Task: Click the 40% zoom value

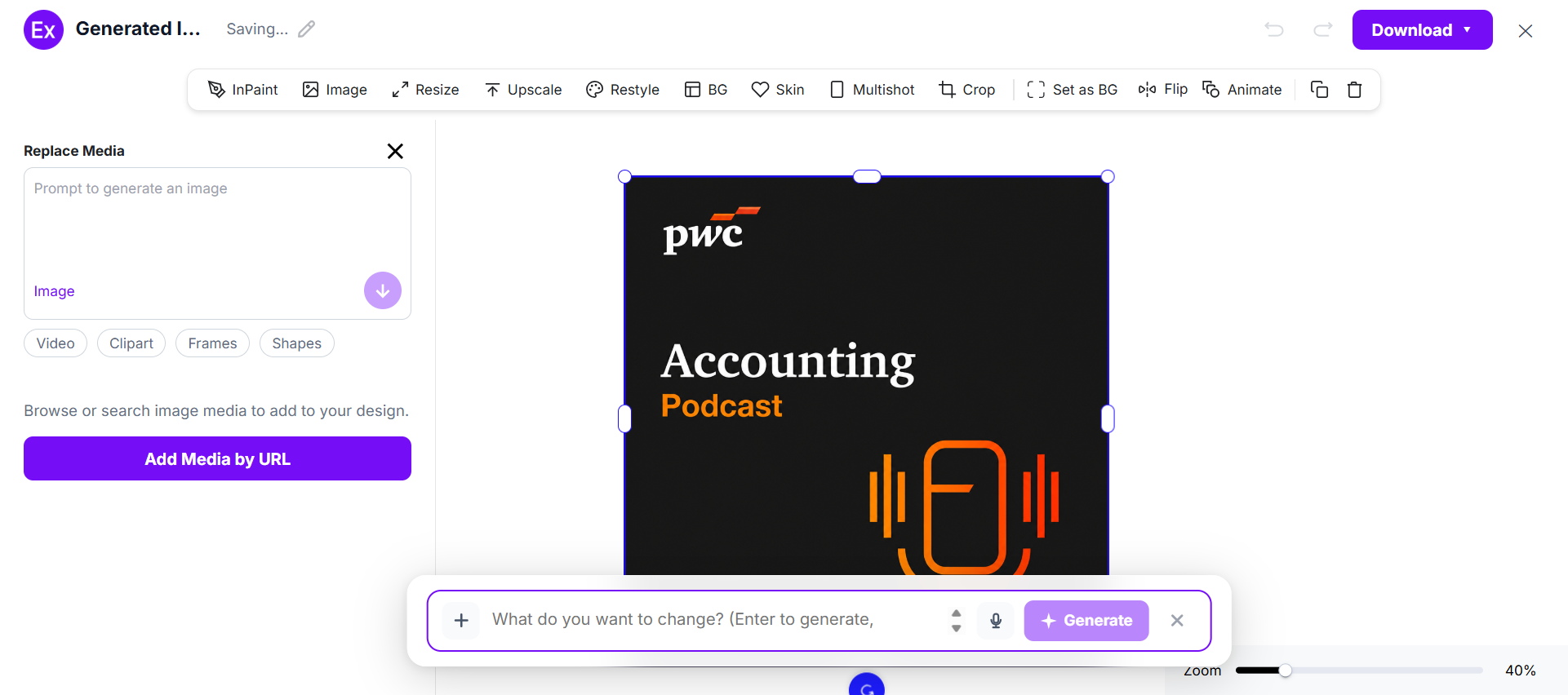Action: pos(1521,671)
